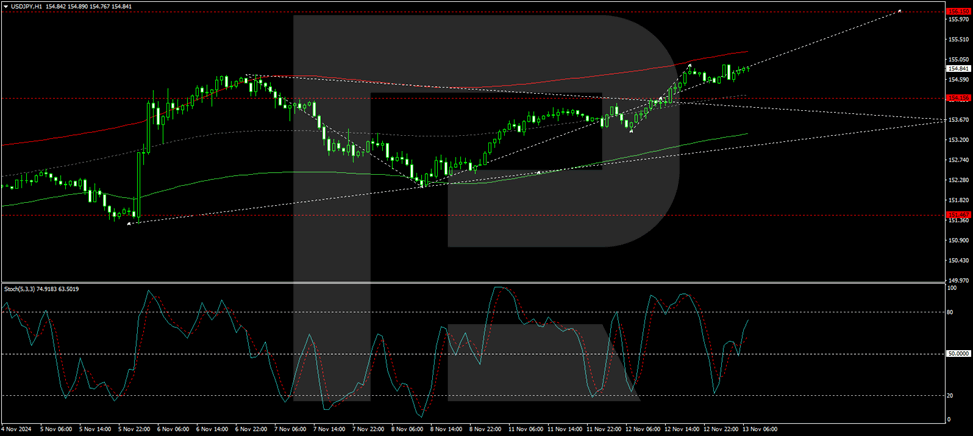
Task: Click the 155.510 price axis label
Action: 957,39
